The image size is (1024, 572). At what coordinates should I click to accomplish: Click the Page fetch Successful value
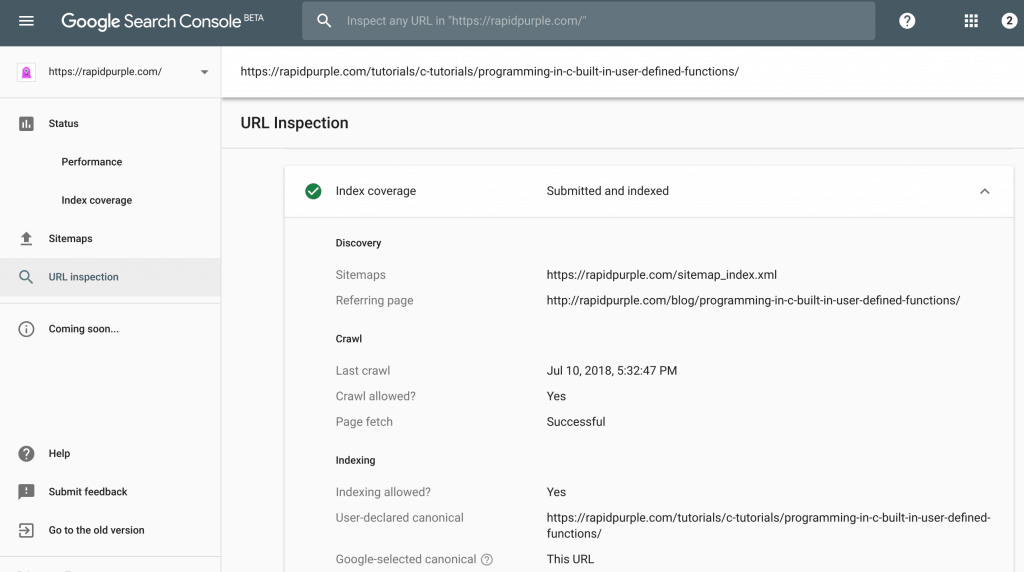click(576, 422)
